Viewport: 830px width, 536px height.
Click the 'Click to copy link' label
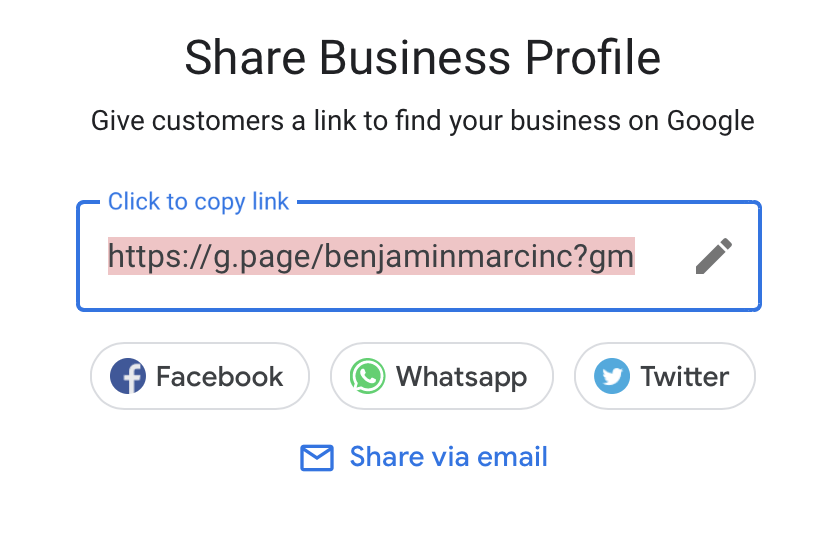pos(199,202)
